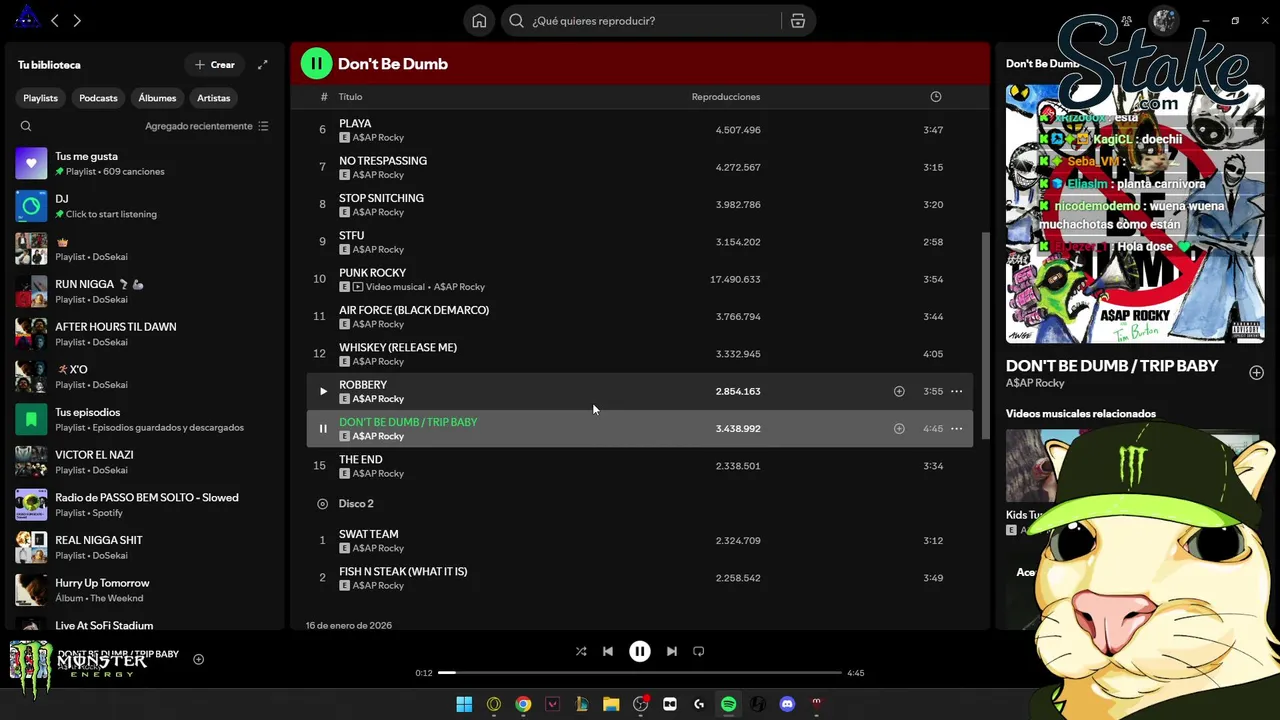Image resolution: width=1280 pixels, height=720 pixels.
Task: Open Hurry Up Tomorrow album
Action: (145, 590)
